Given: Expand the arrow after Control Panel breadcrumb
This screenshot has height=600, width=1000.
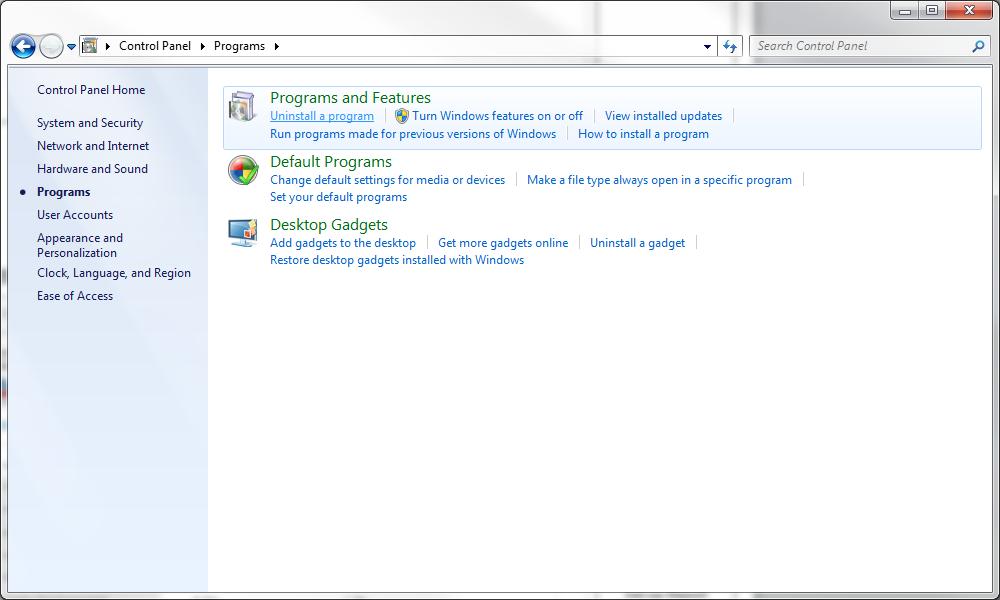Looking at the screenshot, I should (x=203, y=46).
